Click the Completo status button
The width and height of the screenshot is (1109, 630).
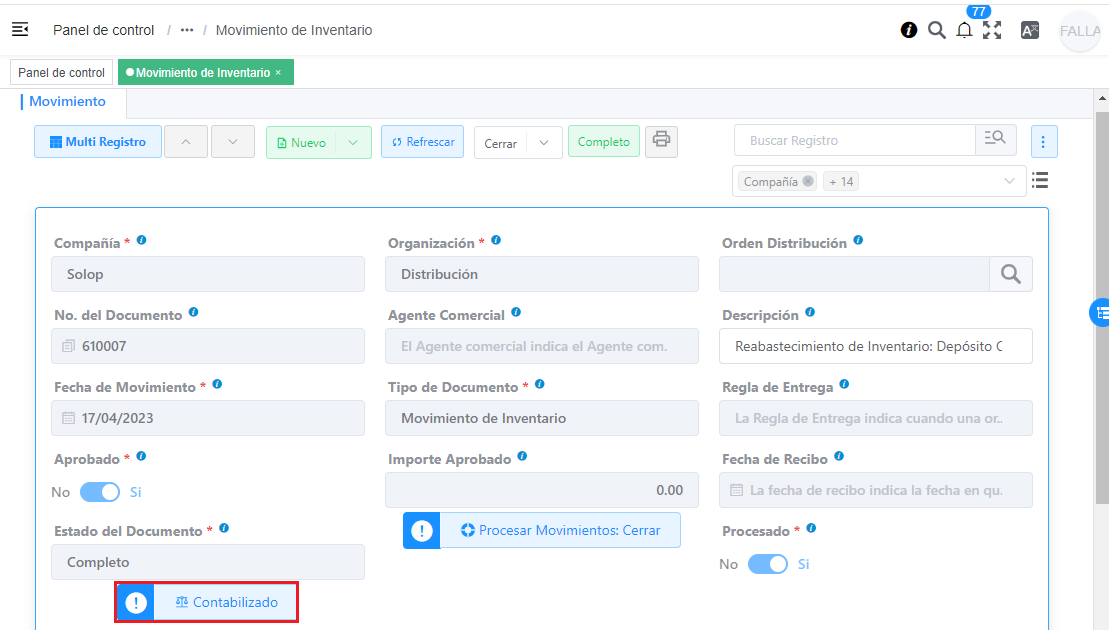tap(604, 141)
